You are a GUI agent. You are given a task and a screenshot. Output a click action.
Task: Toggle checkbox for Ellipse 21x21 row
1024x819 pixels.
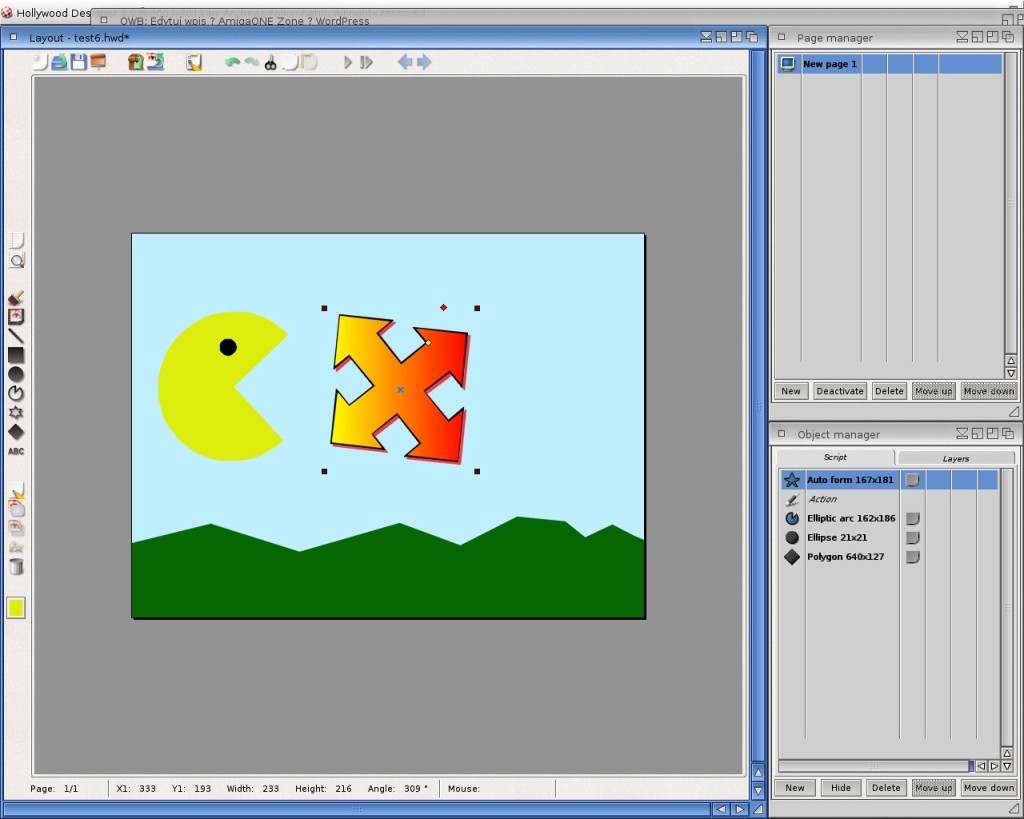[912, 538]
